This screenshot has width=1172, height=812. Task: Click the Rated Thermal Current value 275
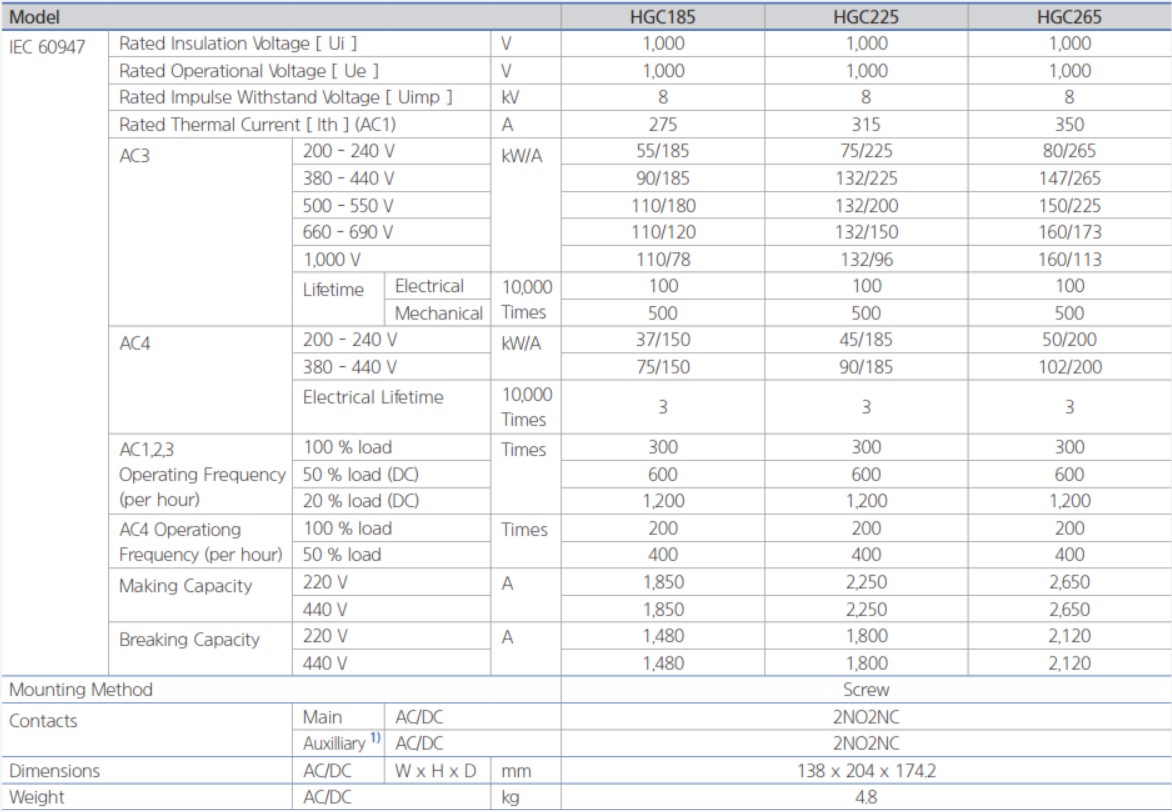click(662, 125)
